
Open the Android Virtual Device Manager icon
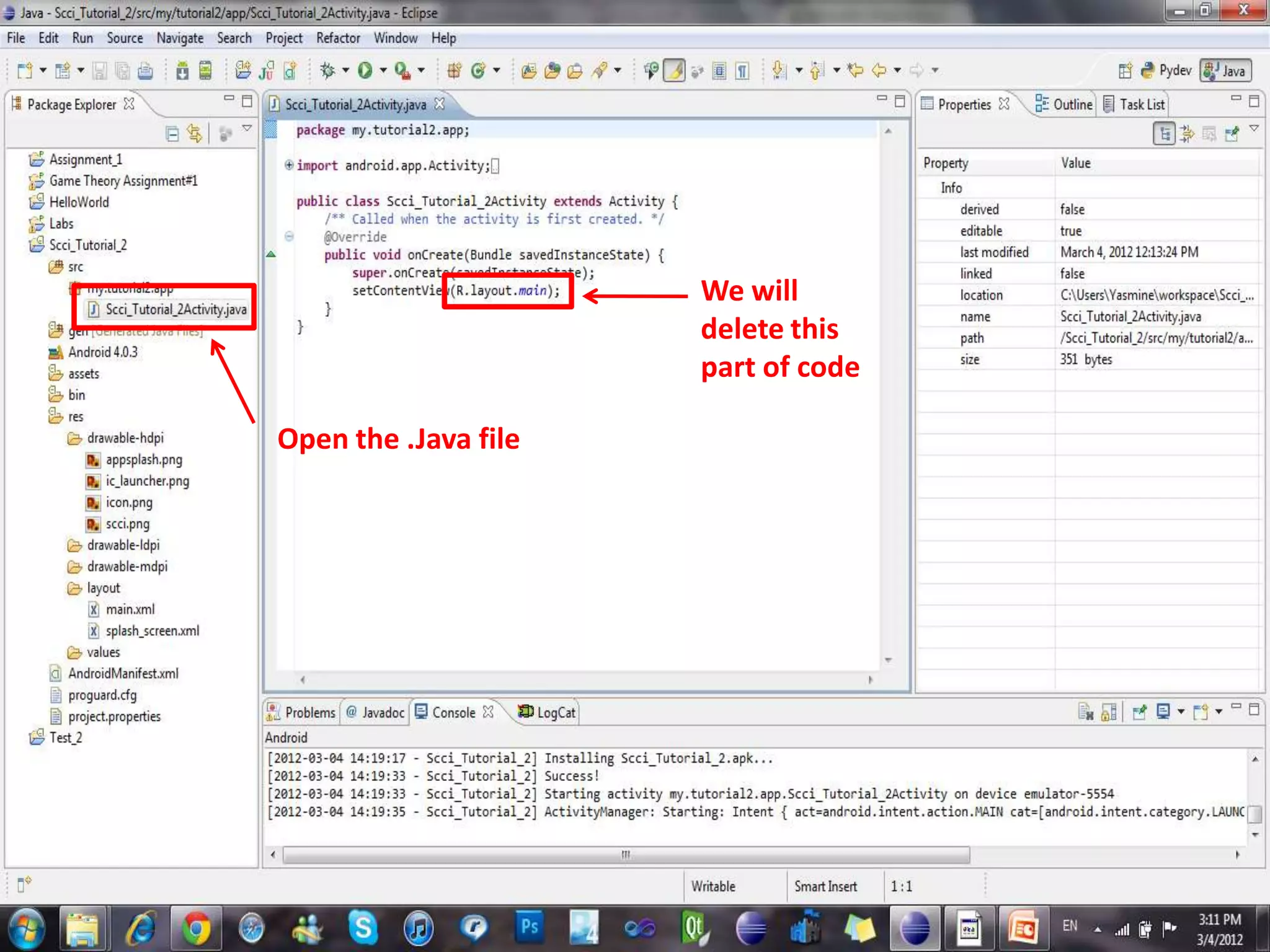(205, 71)
